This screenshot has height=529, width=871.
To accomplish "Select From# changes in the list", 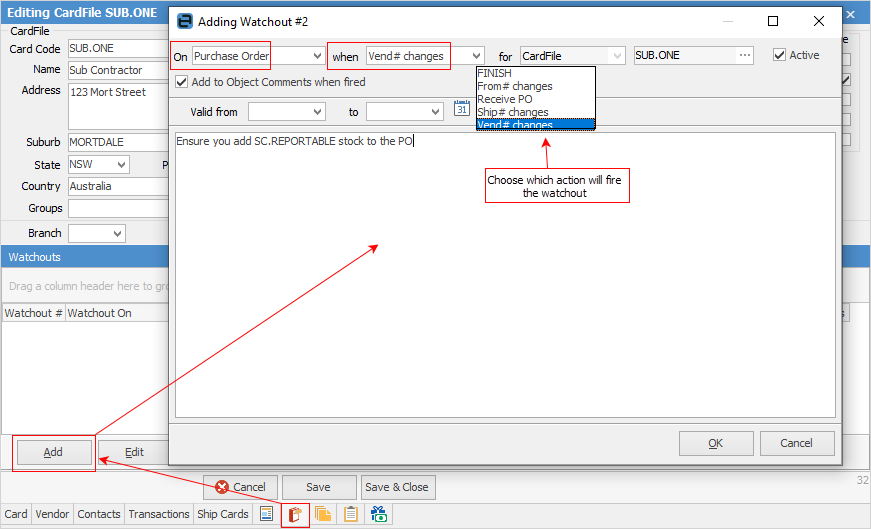I will (535, 86).
